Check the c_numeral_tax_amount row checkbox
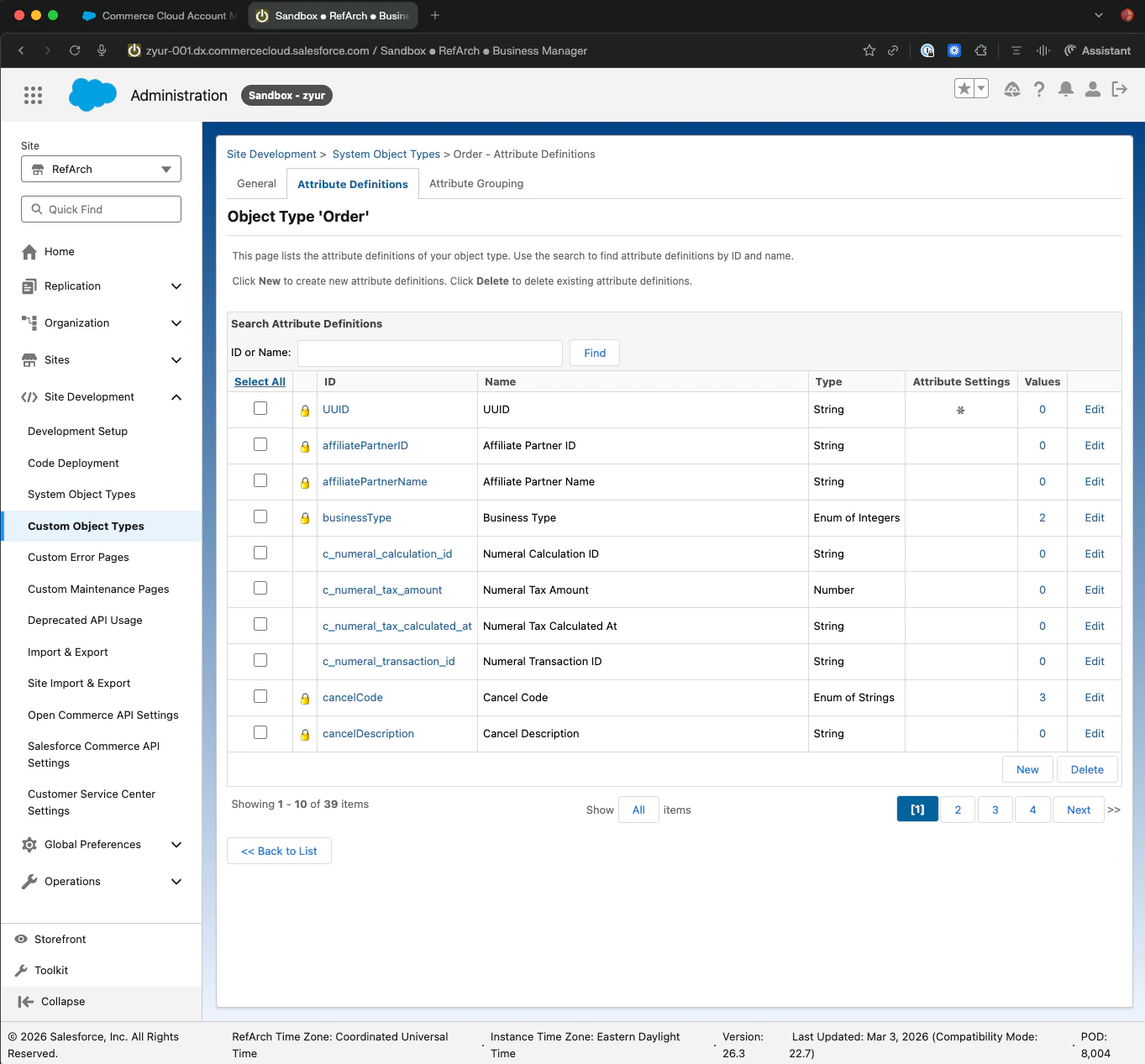The width and height of the screenshot is (1145, 1064). pyautogui.click(x=260, y=588)
